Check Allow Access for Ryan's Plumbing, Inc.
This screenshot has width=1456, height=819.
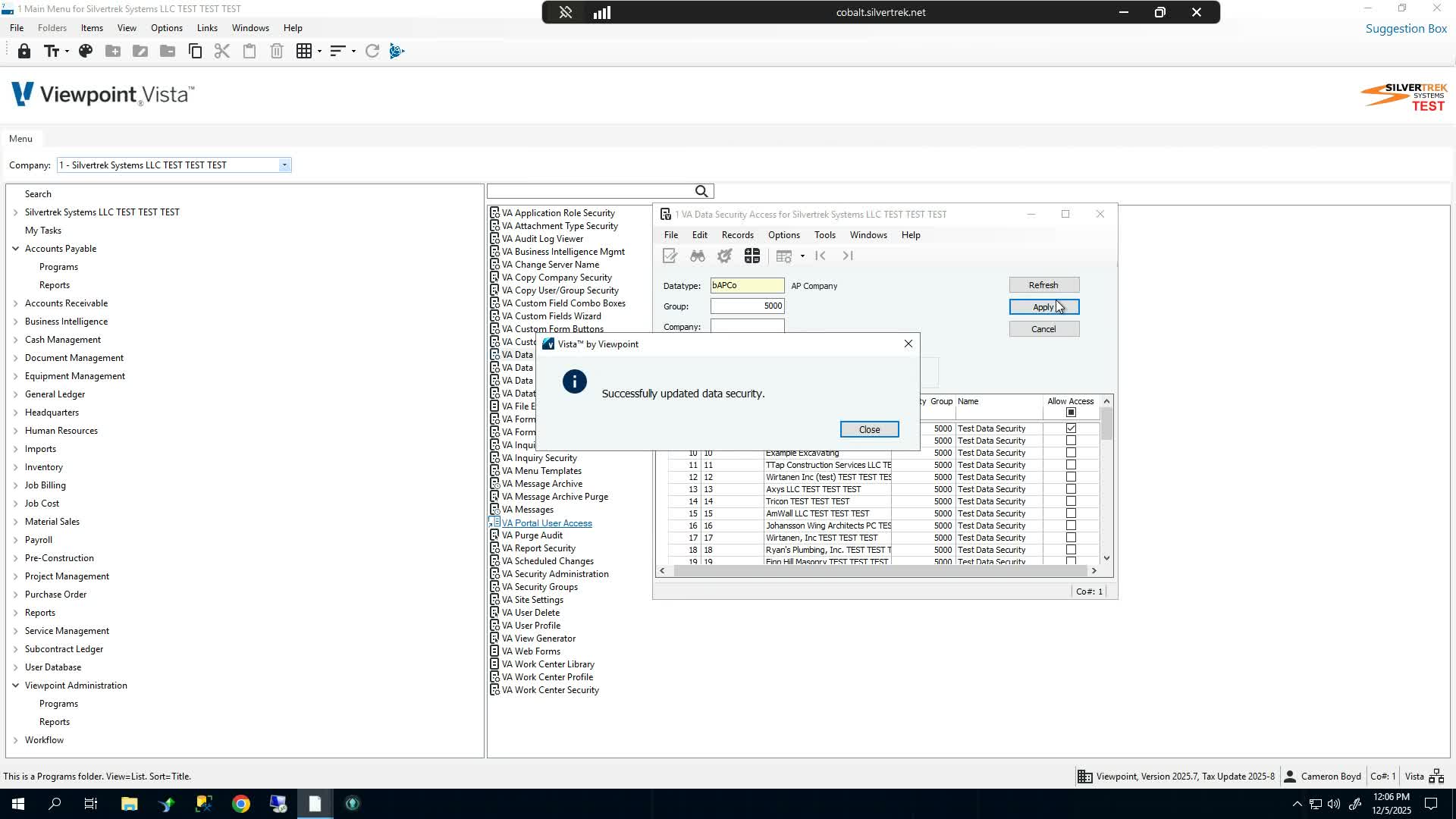point(1071,550)
